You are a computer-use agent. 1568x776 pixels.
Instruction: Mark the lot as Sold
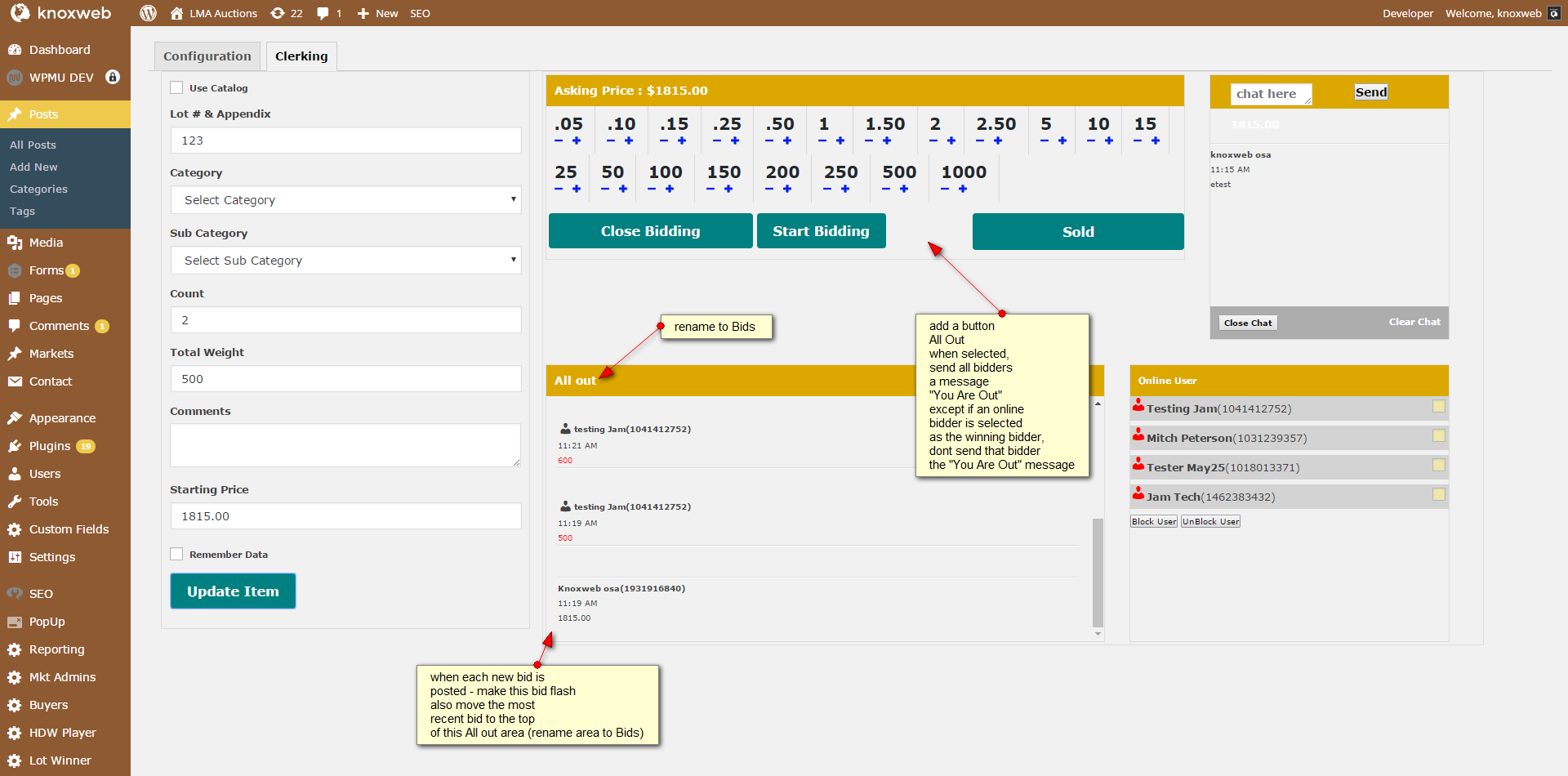pos(1078,231)
